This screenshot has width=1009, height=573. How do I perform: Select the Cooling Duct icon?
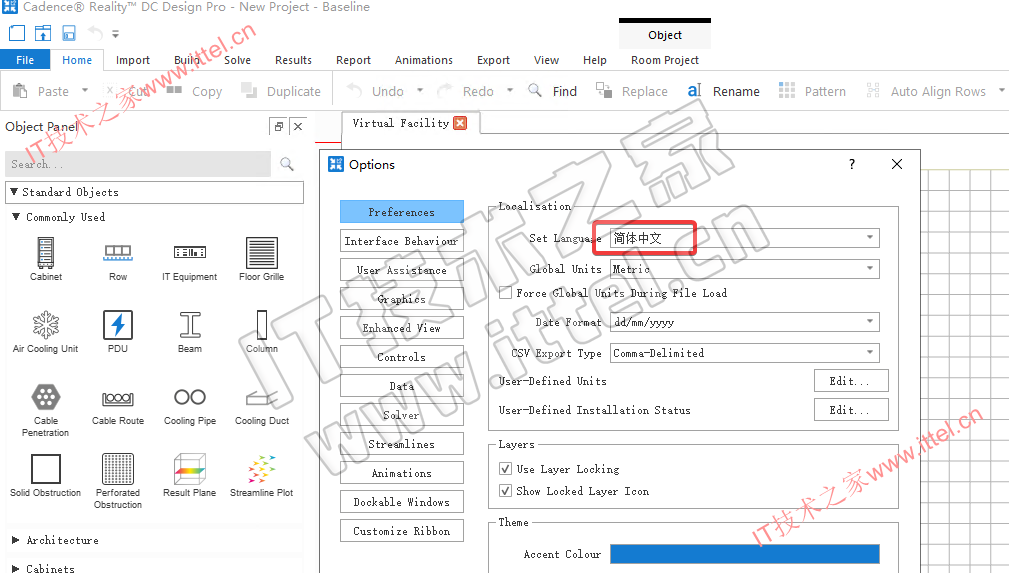(262, 399)
